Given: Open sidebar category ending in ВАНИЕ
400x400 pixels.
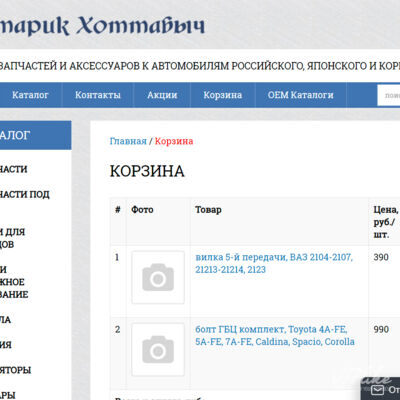Looking at the screenshot, I should click(14, 282).
